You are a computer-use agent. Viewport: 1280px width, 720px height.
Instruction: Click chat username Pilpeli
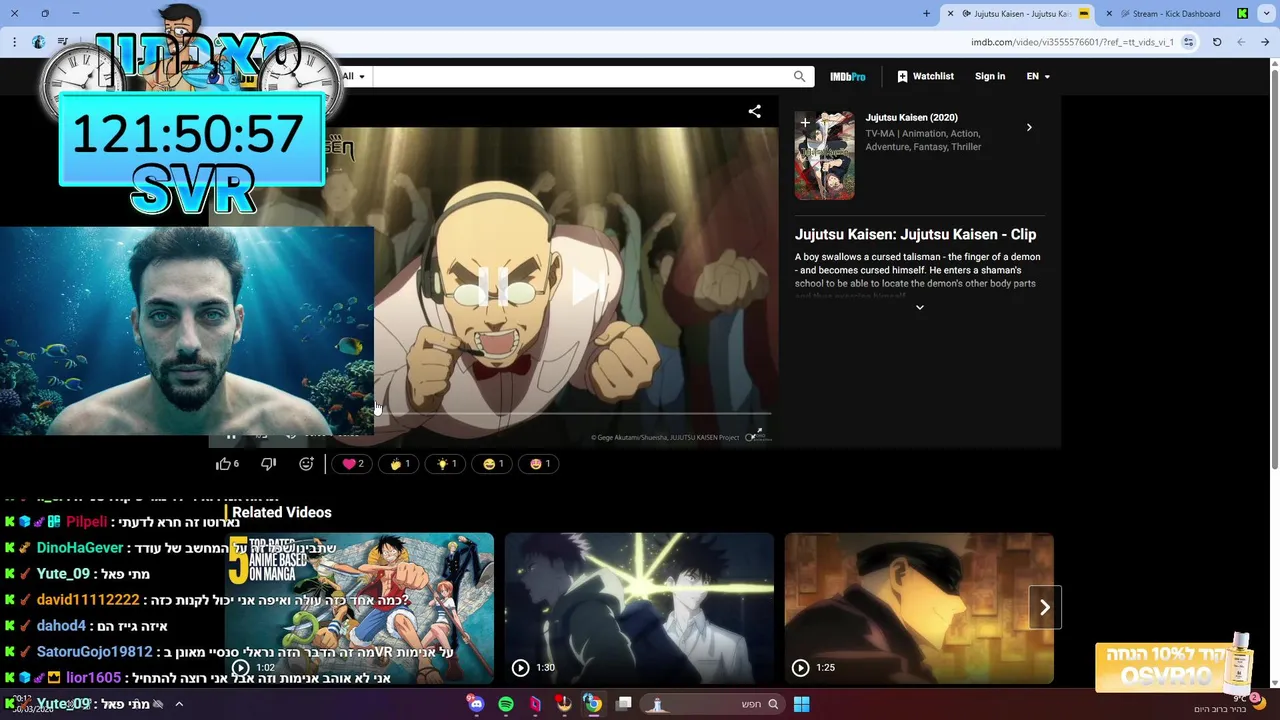coord(86,522)
